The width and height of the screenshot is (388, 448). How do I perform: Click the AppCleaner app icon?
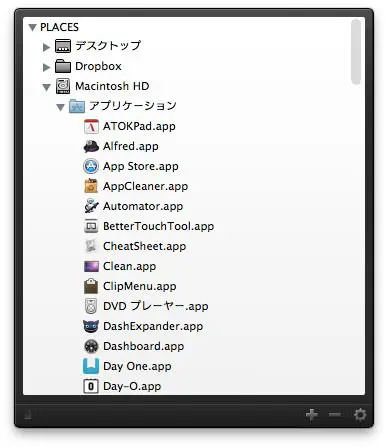91,186
